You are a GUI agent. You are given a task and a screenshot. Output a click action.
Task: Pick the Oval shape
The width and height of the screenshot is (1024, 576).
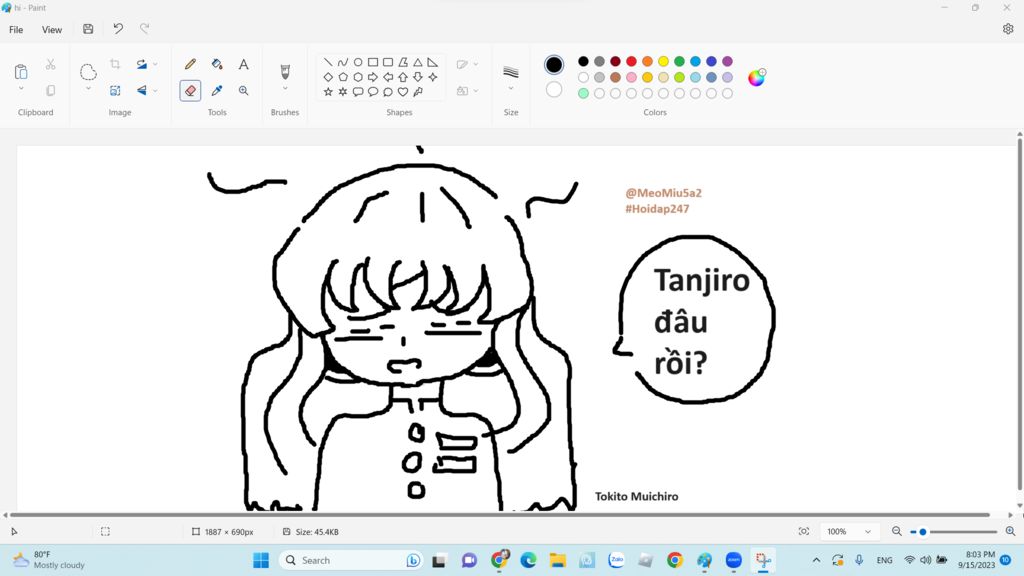pyautogui.click(x=358, y=62)
